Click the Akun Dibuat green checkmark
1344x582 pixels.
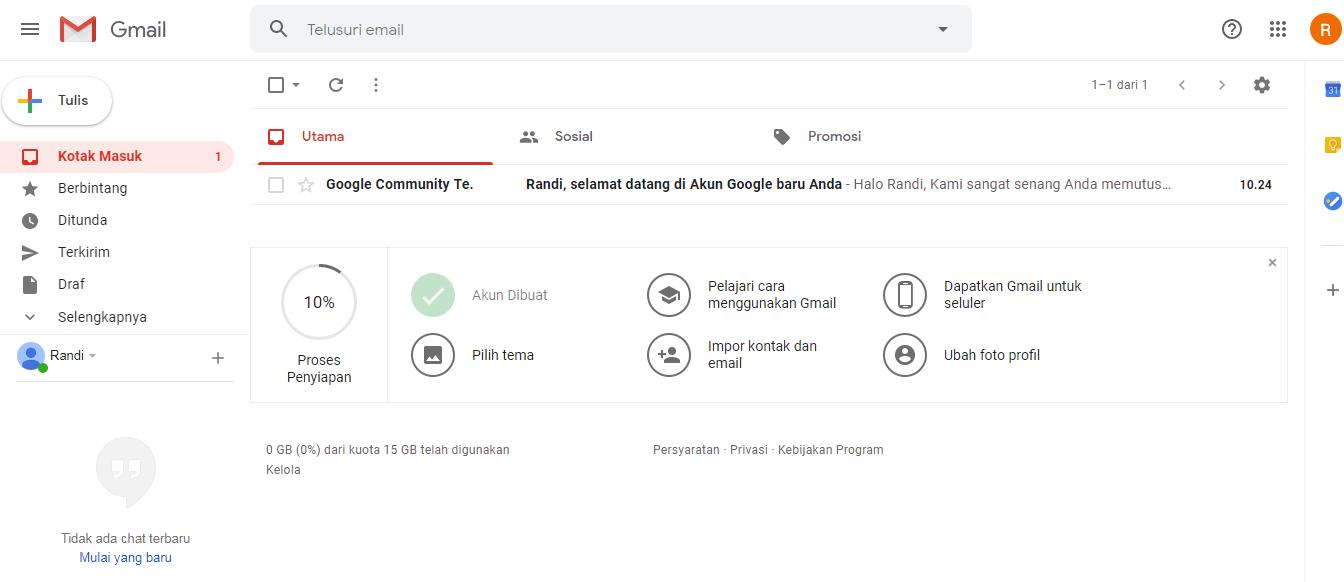(433, 295)
